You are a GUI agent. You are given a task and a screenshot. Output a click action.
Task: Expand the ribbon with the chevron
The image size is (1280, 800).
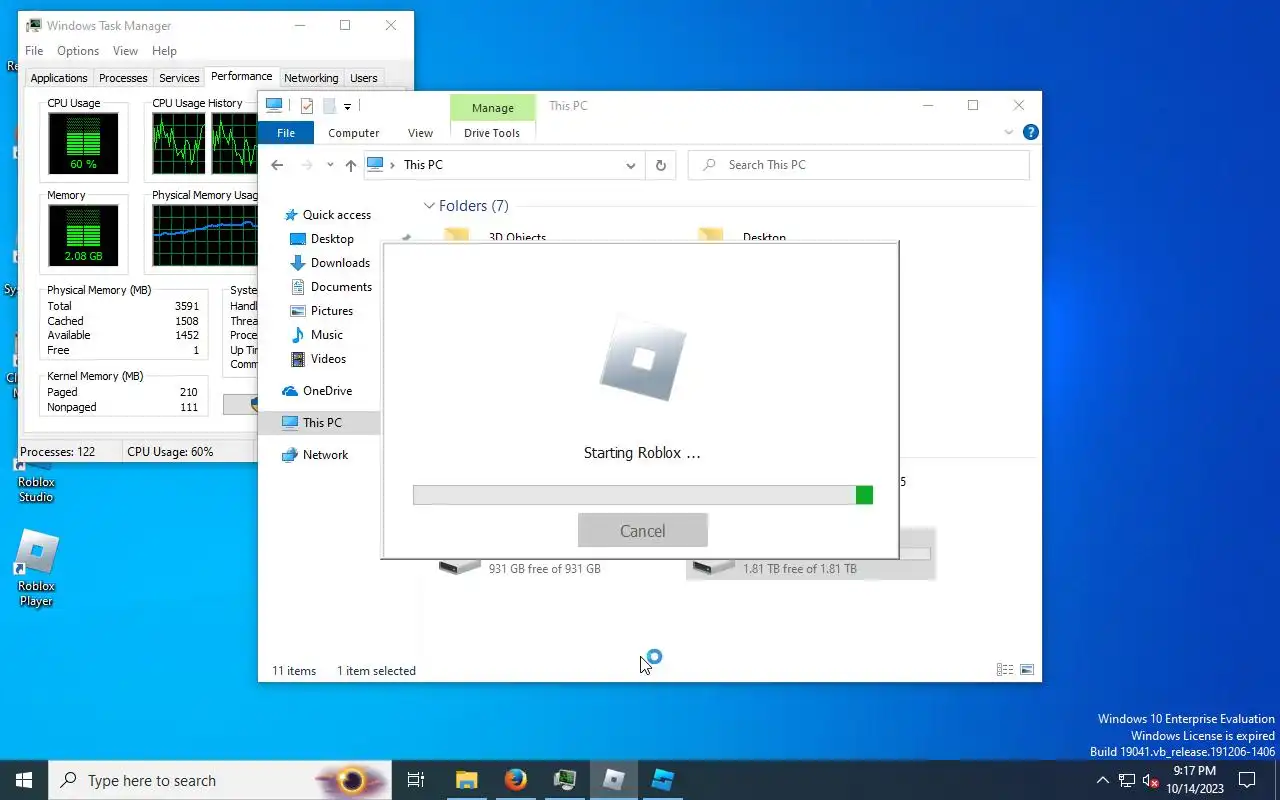(x=1008, y=132)
